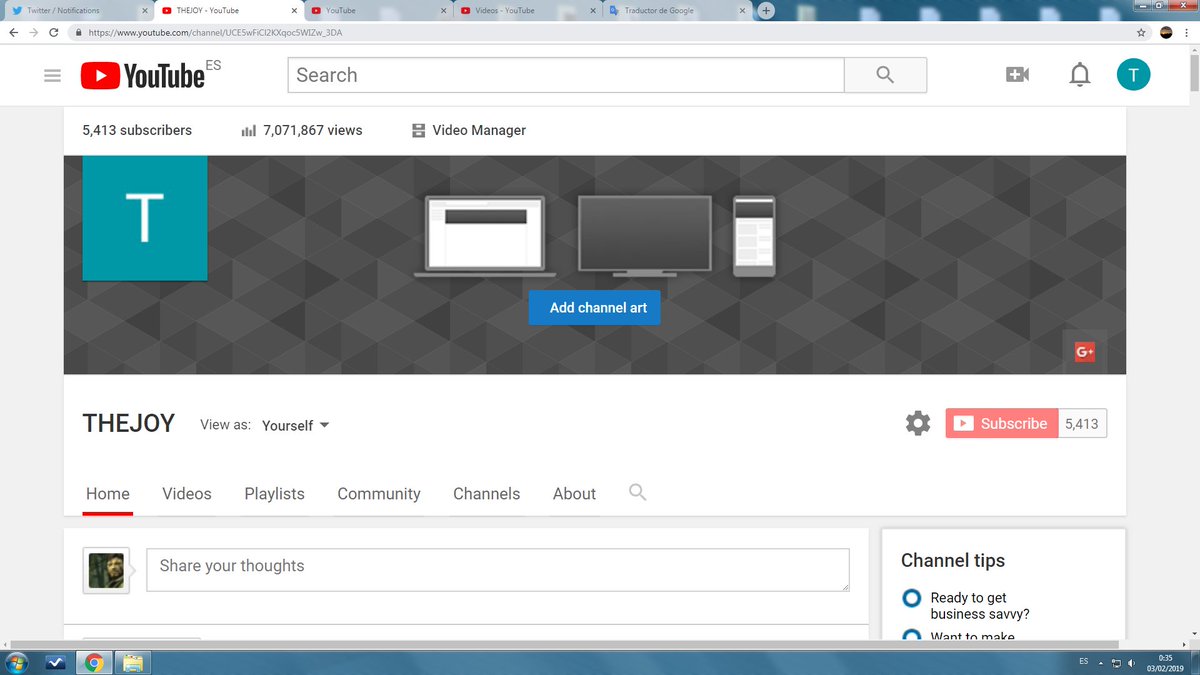The image size is (1200, 675).
Task: Focus the YouTube Search field
Action: click(x=566, y=75)
